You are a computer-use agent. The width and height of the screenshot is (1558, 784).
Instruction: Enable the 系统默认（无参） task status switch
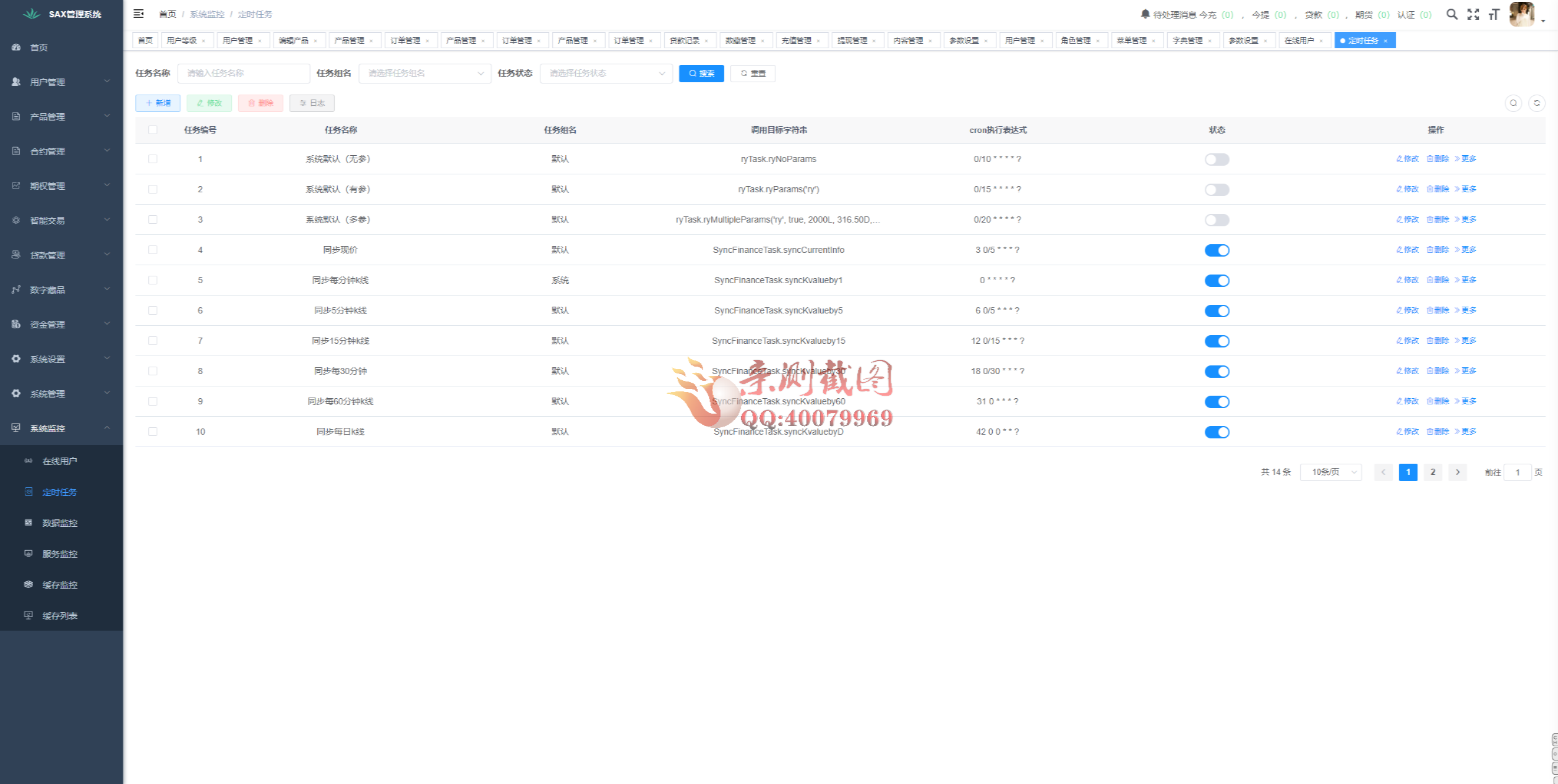(x=1217, y=160)
